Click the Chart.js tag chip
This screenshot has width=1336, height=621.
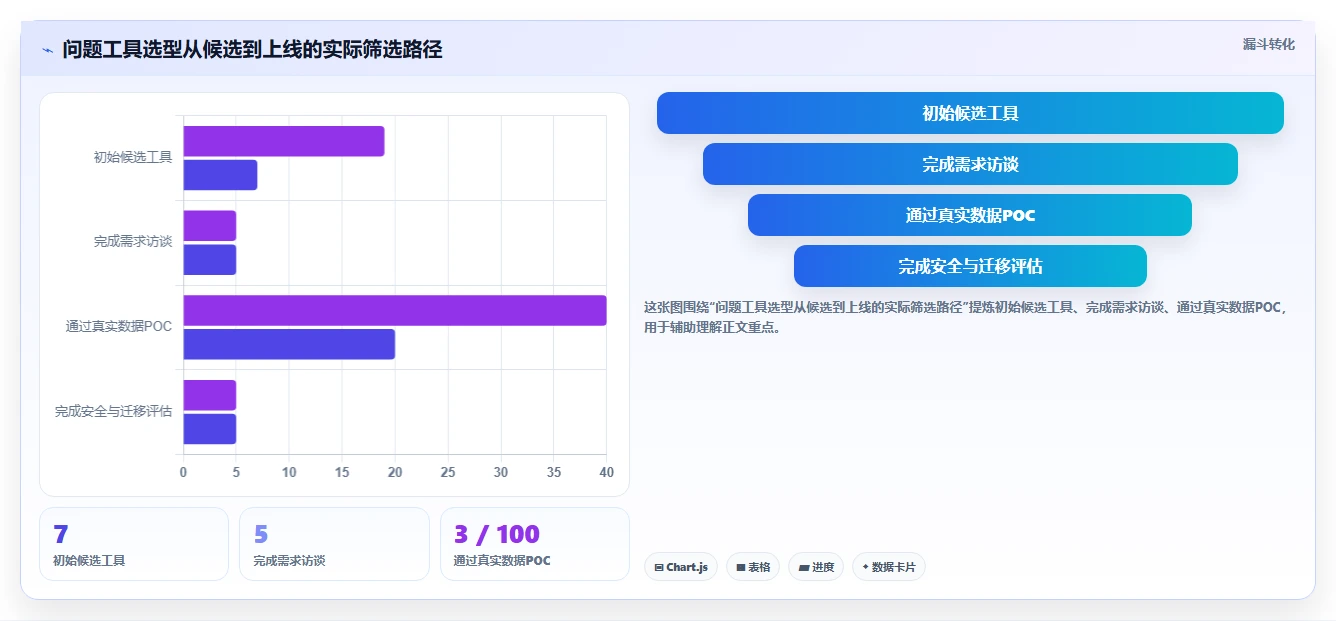[x=681, y=567]
